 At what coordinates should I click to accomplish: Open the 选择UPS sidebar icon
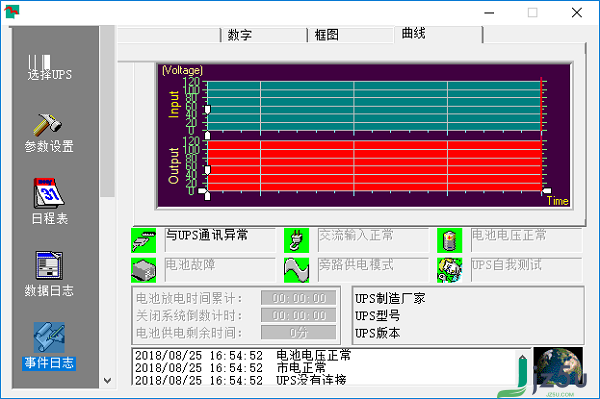[x=49, y=68]
